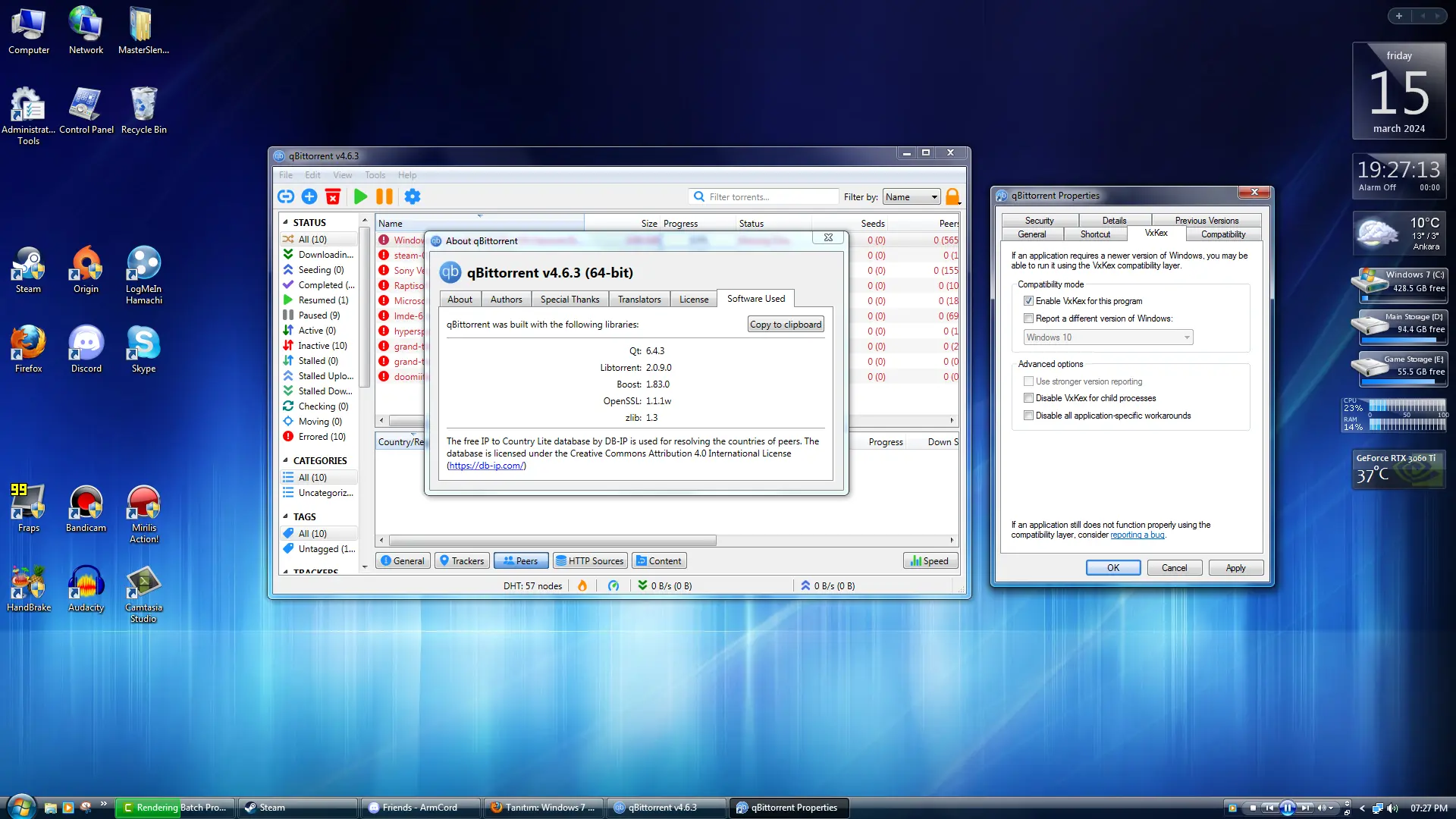Select Discord desktop icon
Screen dimensions: 1456x819
point(86,350)
